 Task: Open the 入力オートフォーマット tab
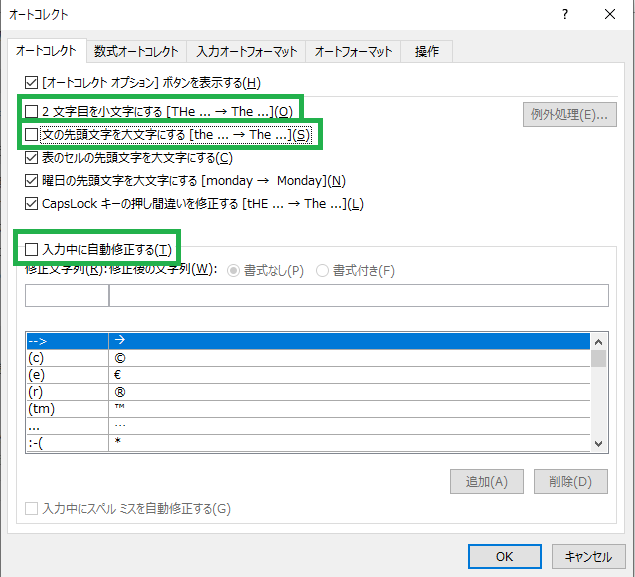(246, 51)
